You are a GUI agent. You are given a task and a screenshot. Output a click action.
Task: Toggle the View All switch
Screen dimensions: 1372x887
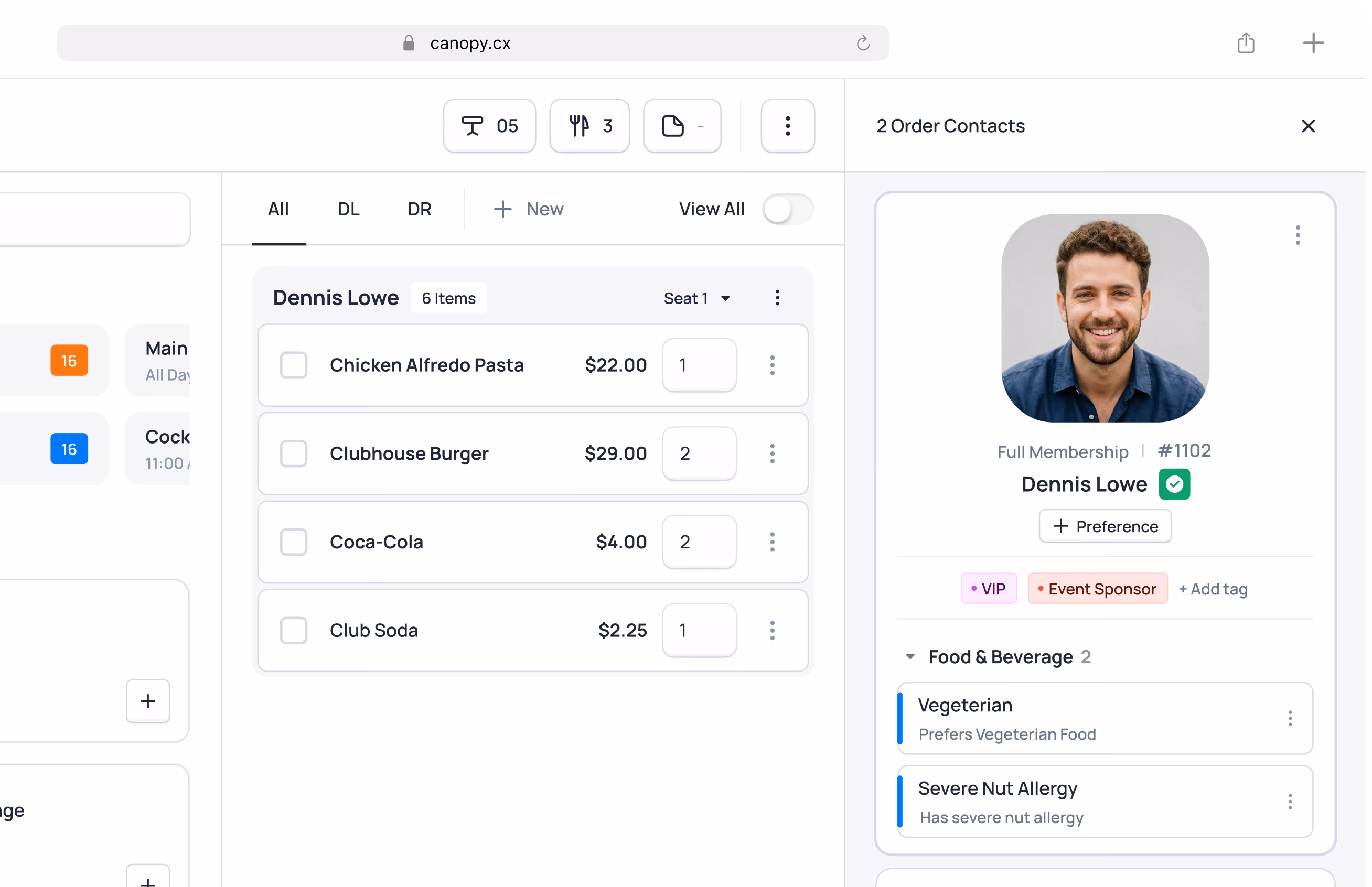(x=788, y=209)
